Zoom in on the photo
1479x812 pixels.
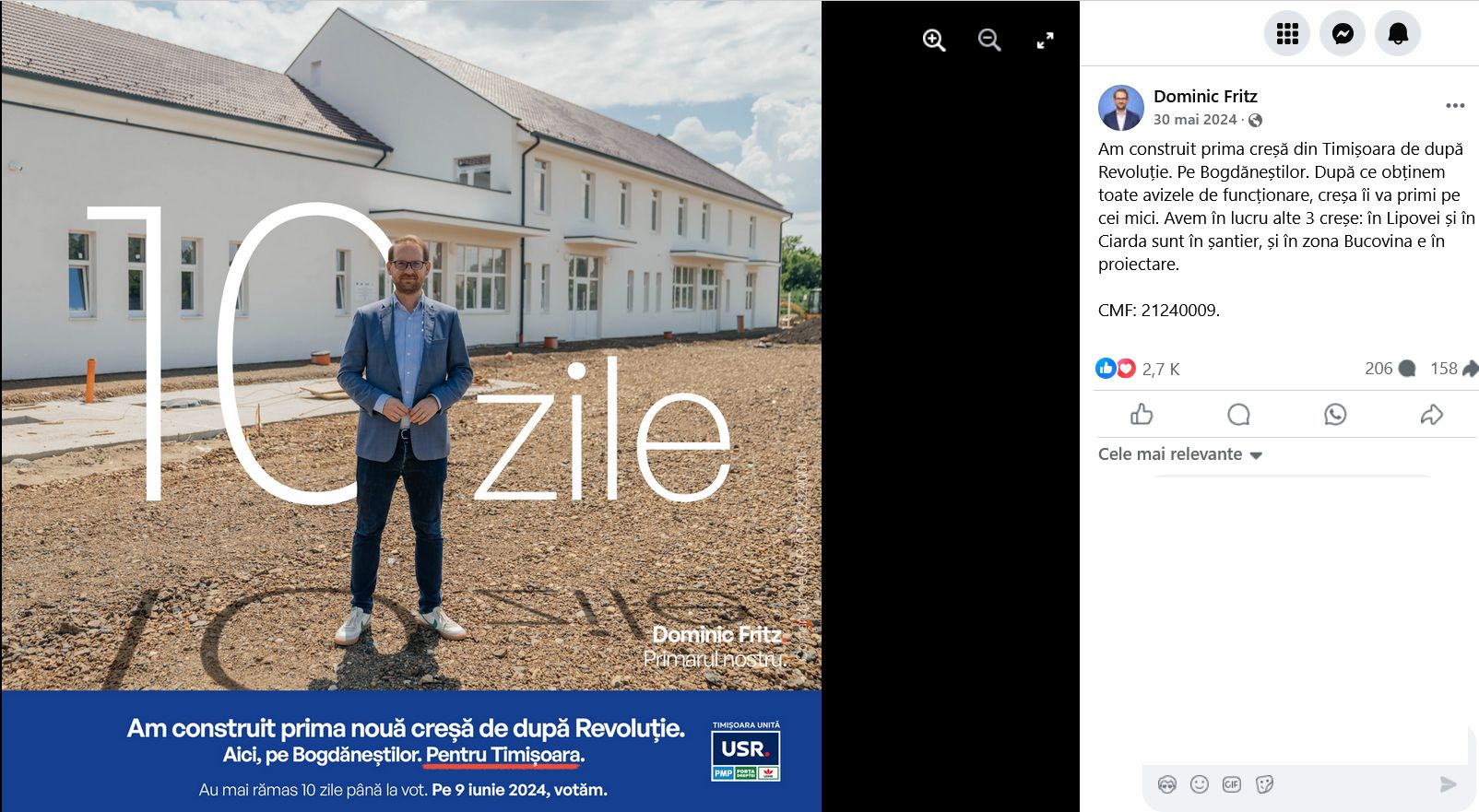[x=934, y=41]
